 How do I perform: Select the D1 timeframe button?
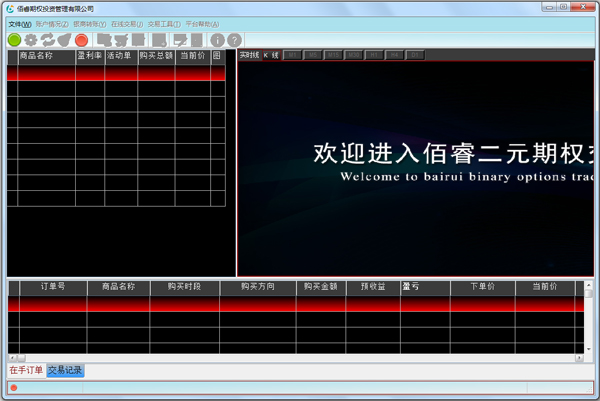tap(415, 55)
